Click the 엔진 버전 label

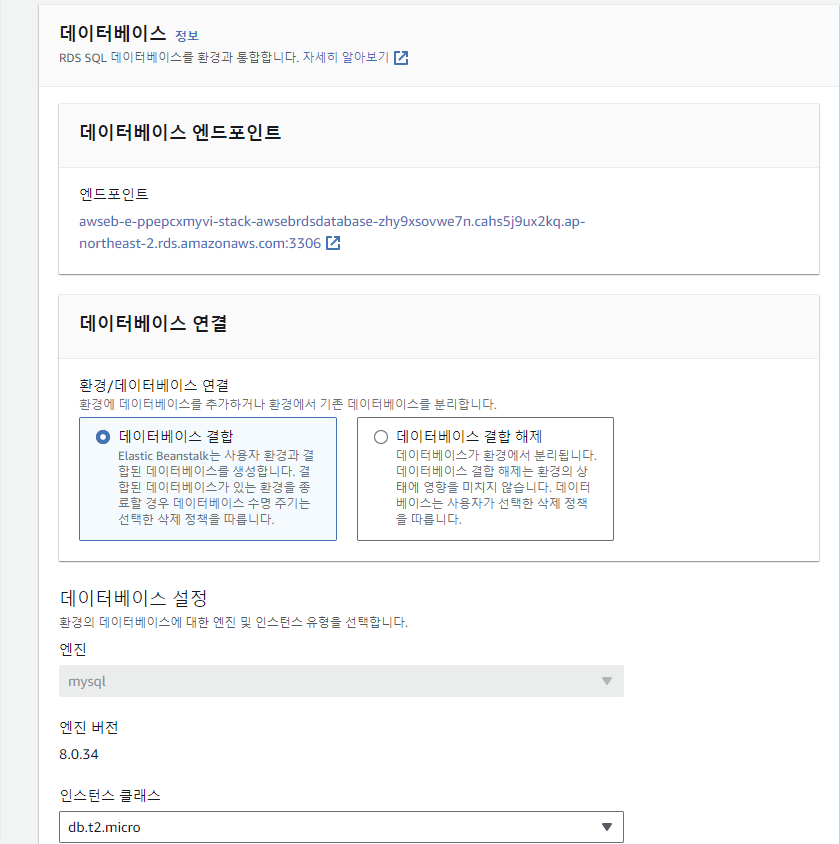pyautogui.click(x=89, y=727)
